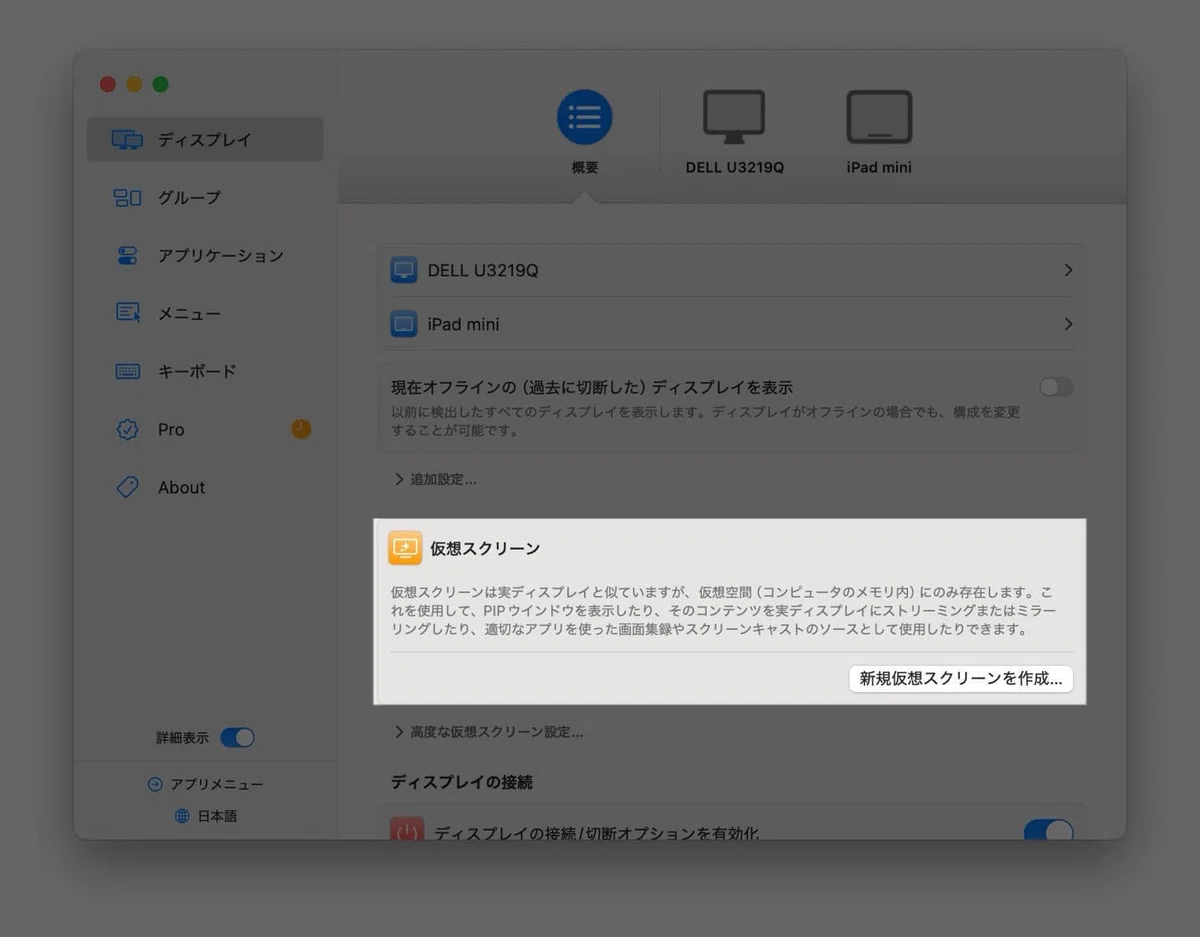Viewport: 1200px width, 937px height.
Task: Click the ディスプレイの接続 heading text
Action: point(461,782)
